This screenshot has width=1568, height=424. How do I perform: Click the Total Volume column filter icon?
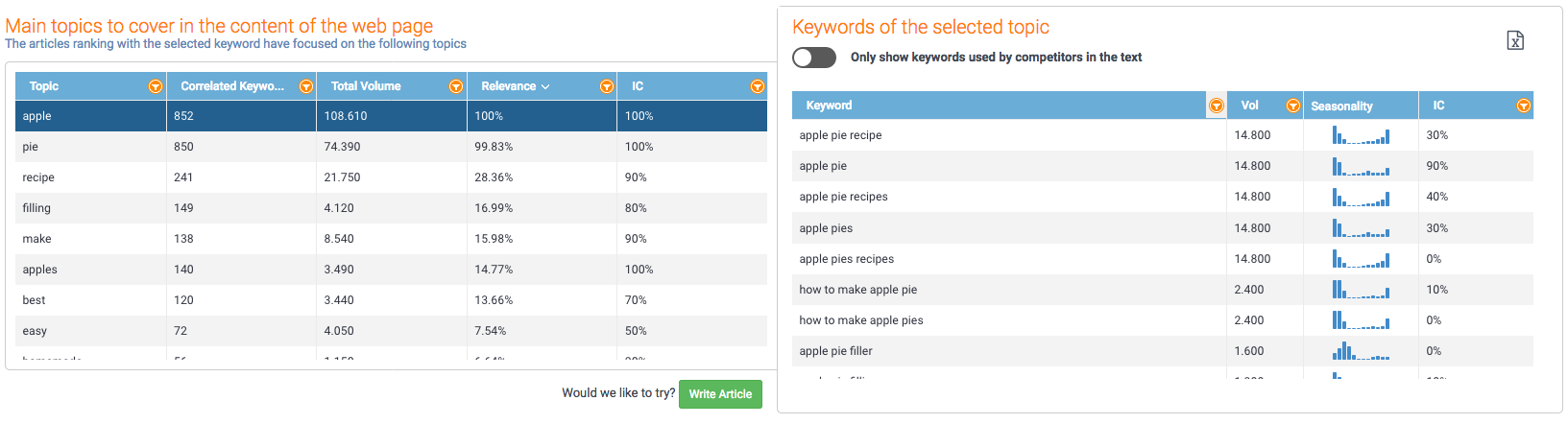click(x=456, y=86)
